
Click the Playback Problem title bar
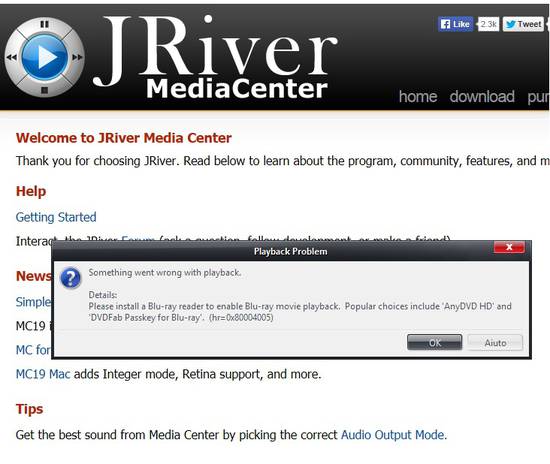(290, 251)
